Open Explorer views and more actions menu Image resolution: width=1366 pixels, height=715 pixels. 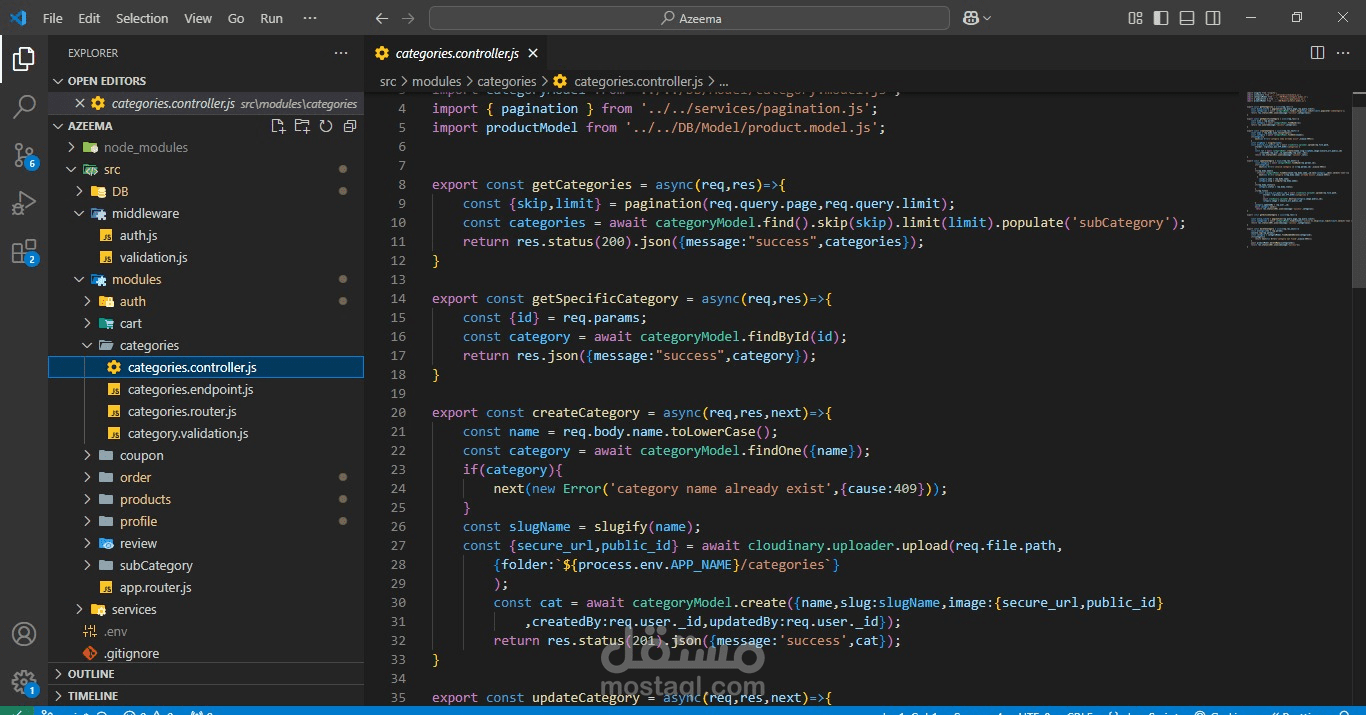coord(341,53)
